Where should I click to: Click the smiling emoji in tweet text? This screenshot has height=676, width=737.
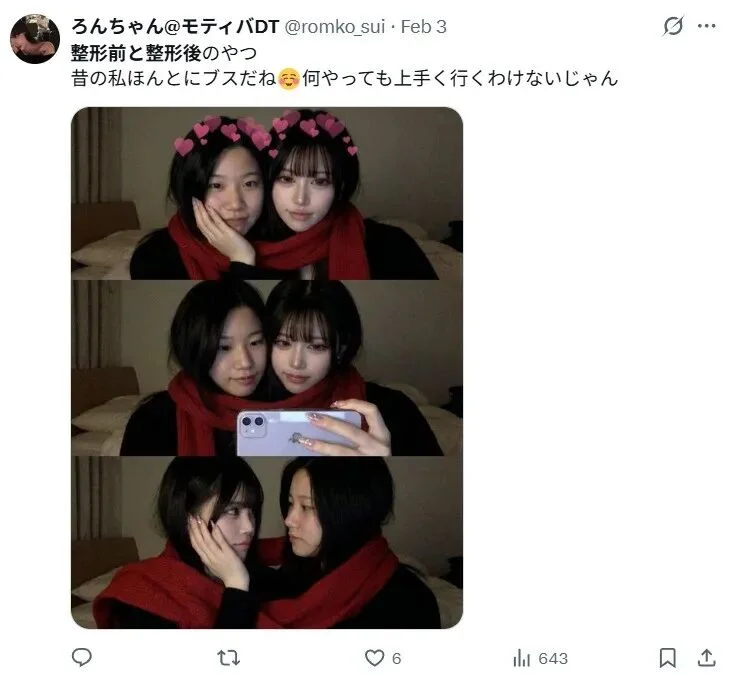(x=289, y=79)
